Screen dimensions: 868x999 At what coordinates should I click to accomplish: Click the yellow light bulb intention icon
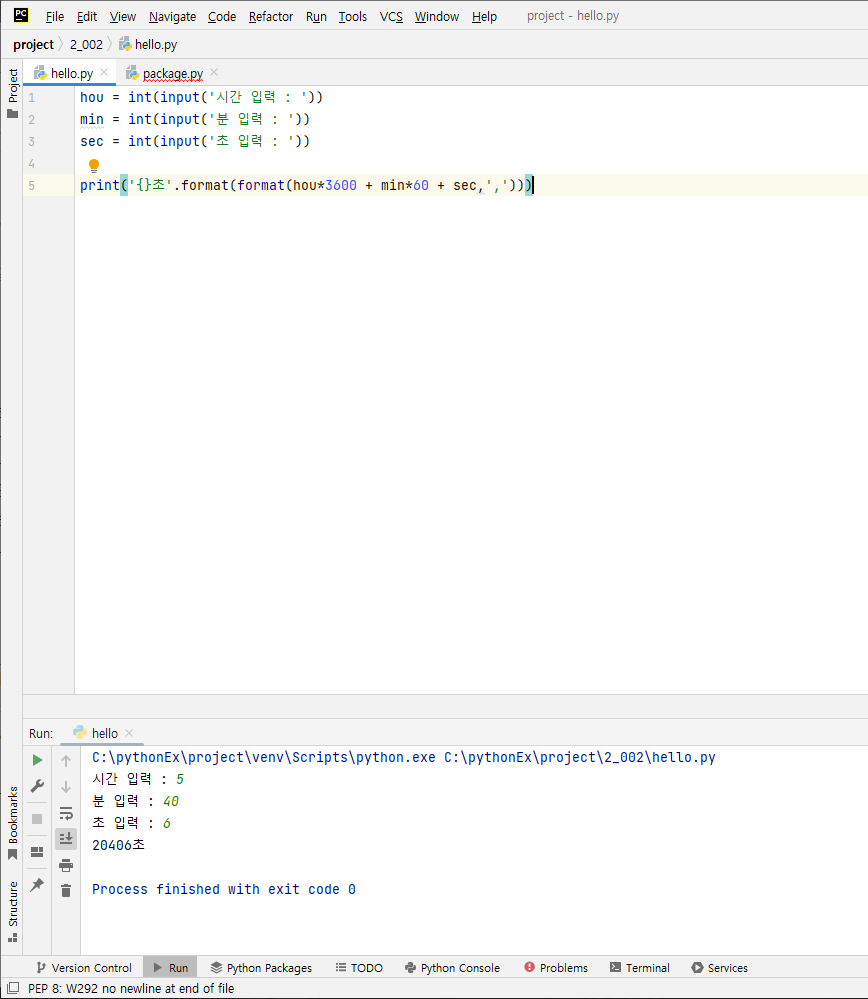[94, 166]
